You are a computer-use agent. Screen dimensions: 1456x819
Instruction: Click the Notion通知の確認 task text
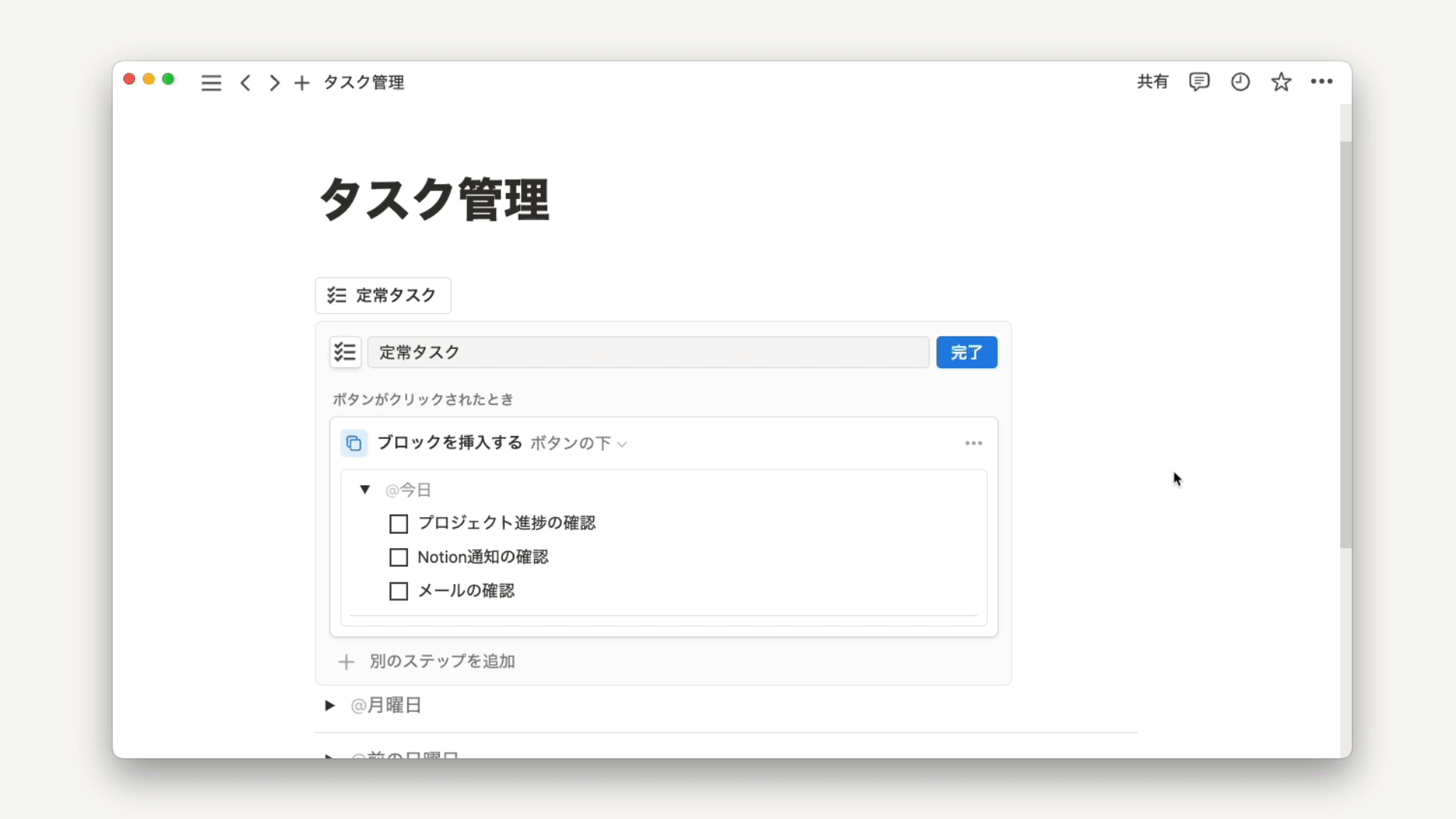coord(483,557)
